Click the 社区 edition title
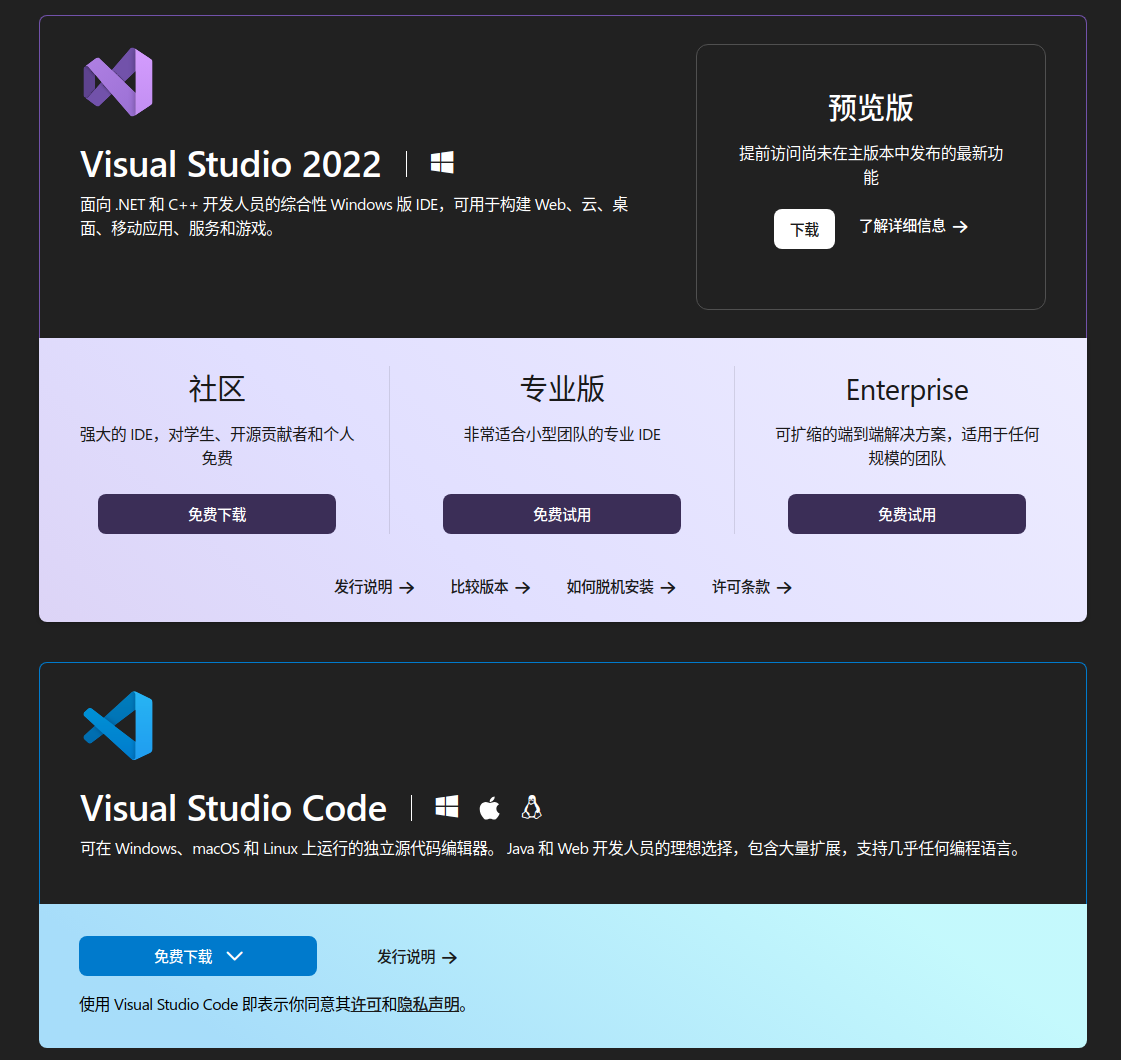Screen dimensions: 1121x1060 (217, 389)
